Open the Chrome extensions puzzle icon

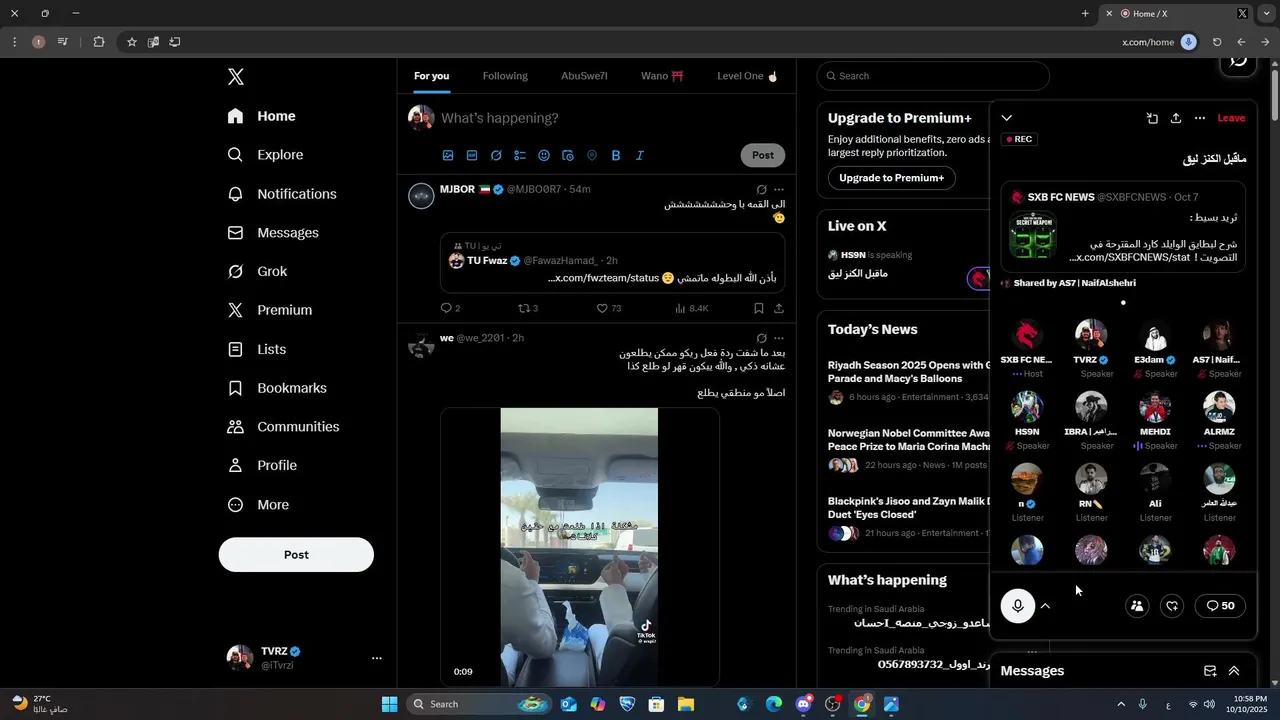(99, 42)
